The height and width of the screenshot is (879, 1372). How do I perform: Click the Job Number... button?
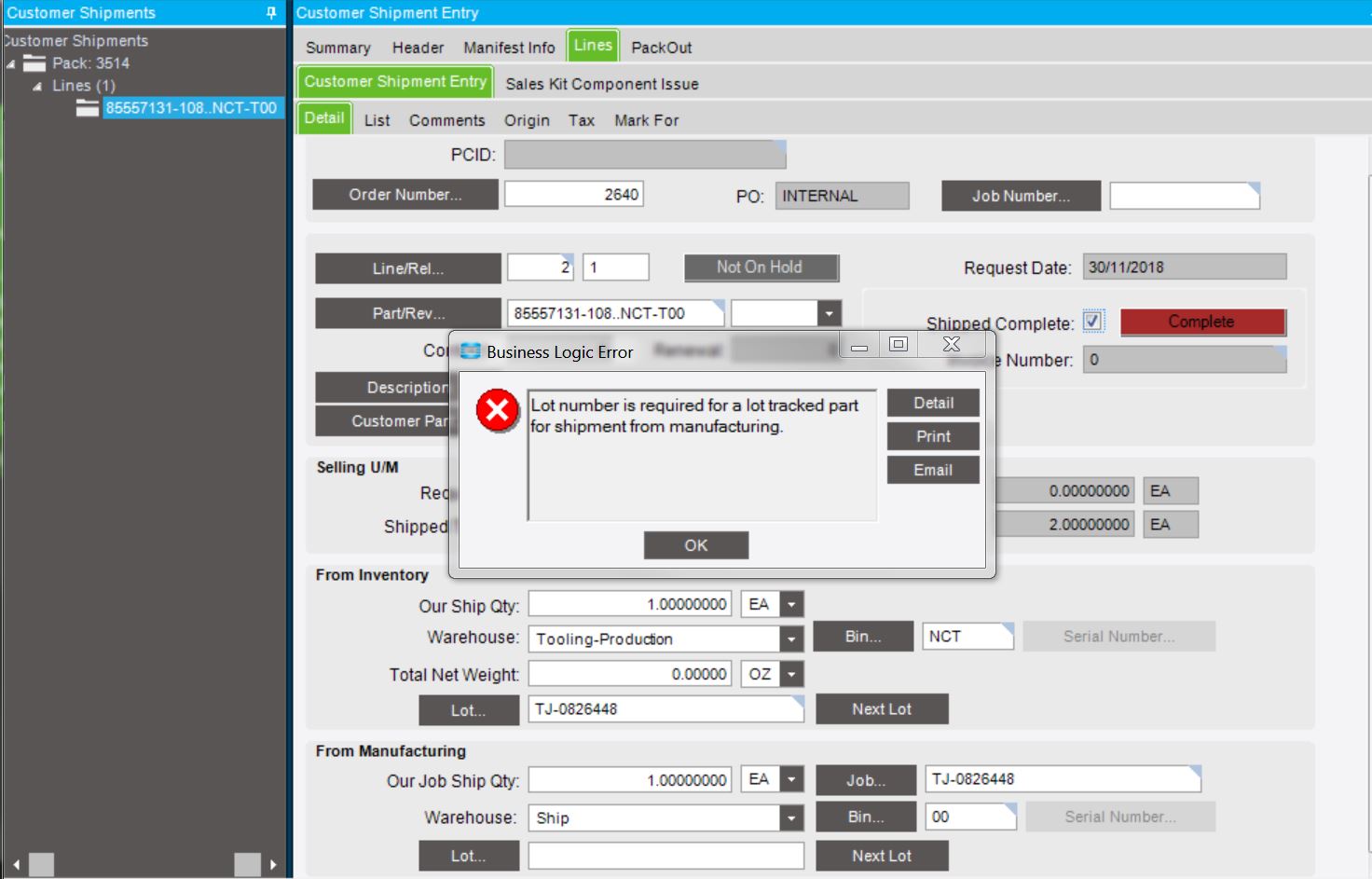(1022, 196)
